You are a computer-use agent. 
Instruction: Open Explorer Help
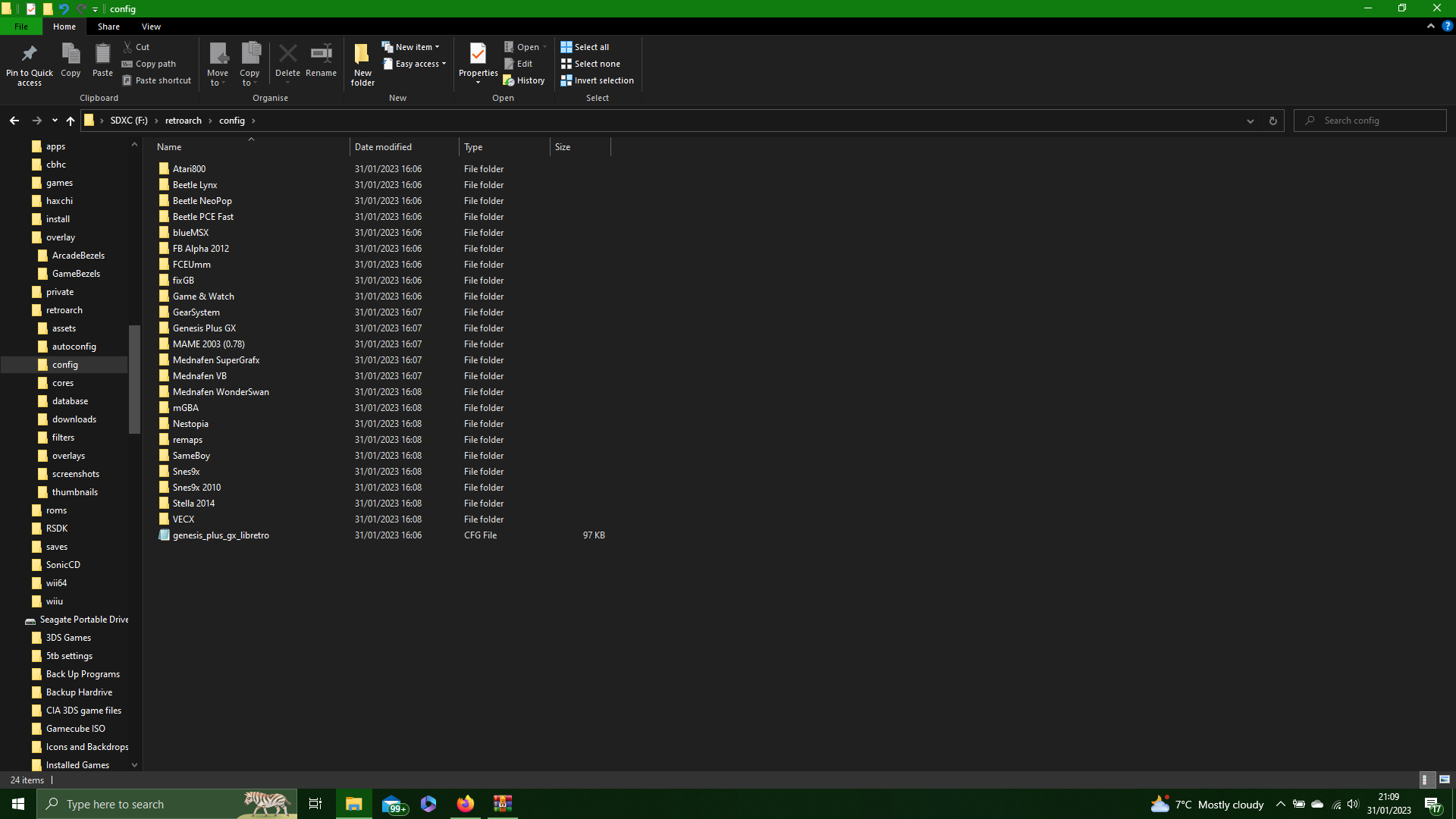[1447, 26]
